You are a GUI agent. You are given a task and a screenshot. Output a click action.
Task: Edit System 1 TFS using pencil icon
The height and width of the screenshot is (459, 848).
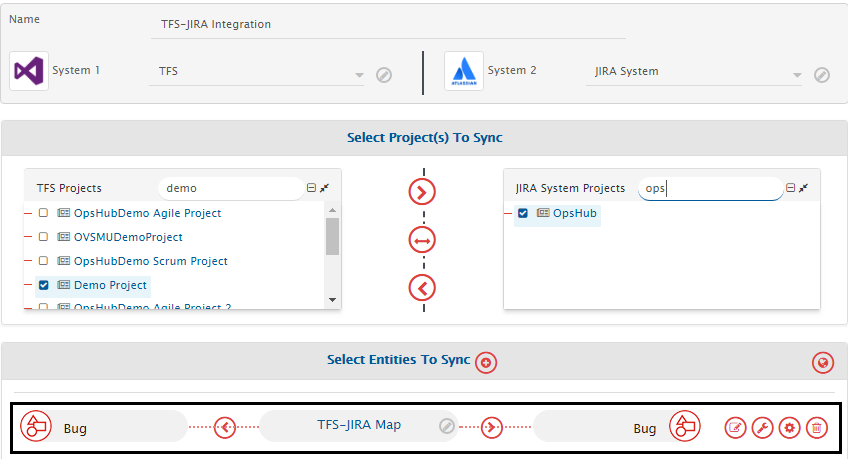(x=383, y=75)
